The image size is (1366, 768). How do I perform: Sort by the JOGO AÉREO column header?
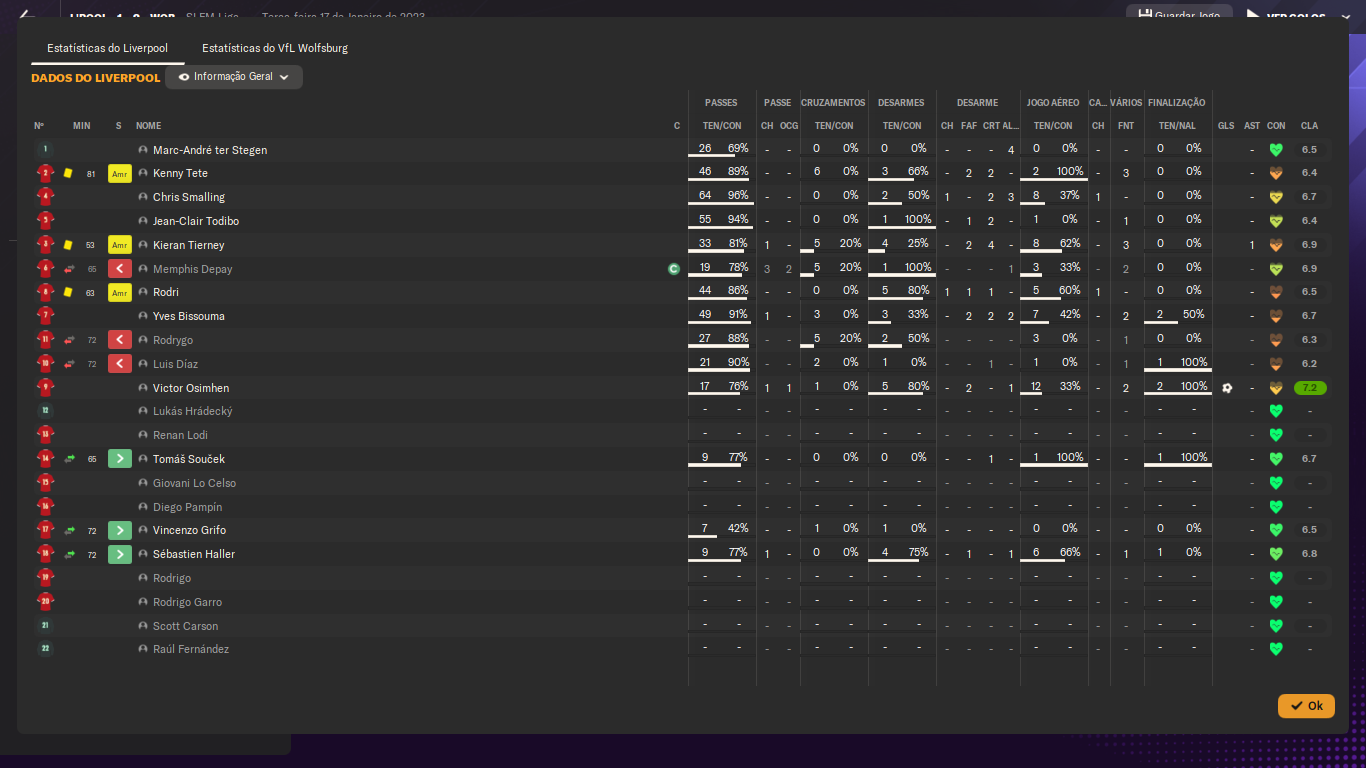pos(1053,103)
